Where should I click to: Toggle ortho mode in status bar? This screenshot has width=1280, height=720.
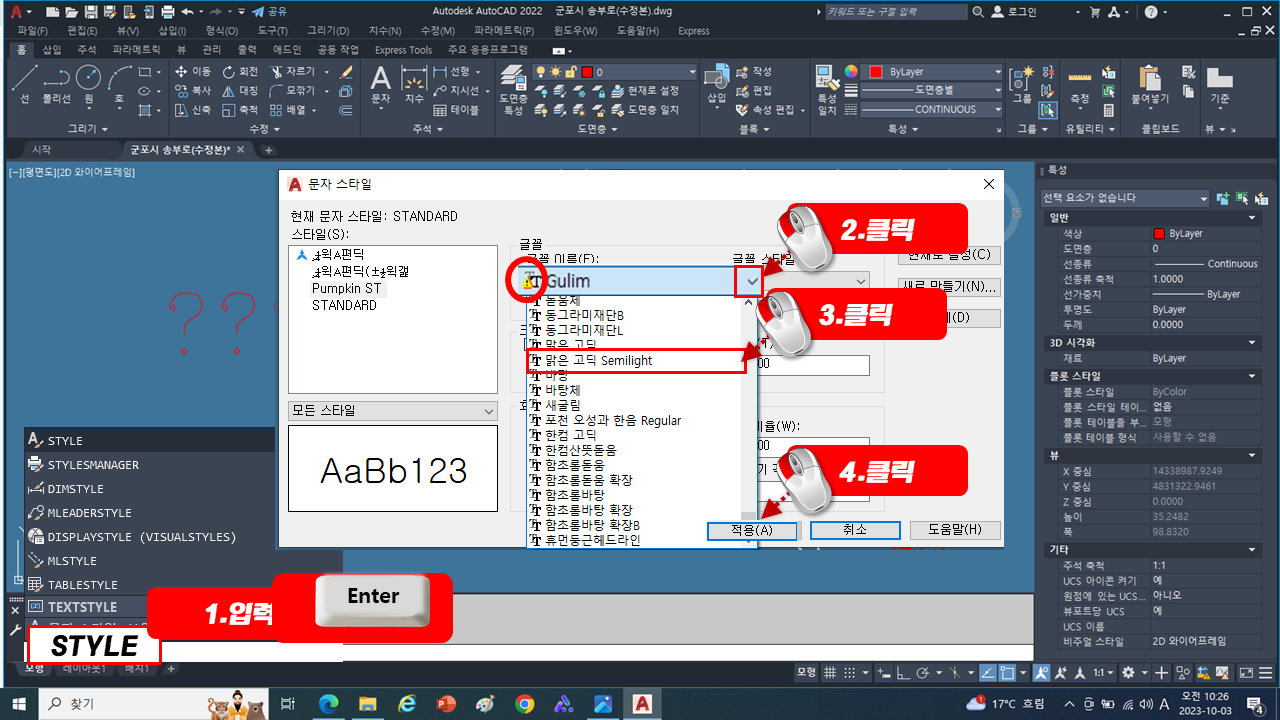click(902, 673)
